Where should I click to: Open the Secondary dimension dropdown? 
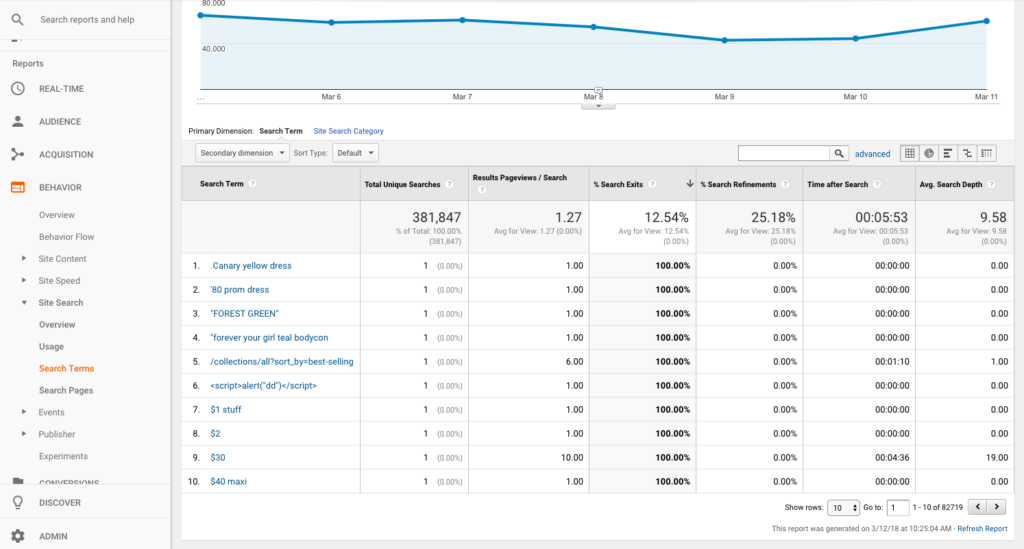pyautogui.click(x=242, y=153)
